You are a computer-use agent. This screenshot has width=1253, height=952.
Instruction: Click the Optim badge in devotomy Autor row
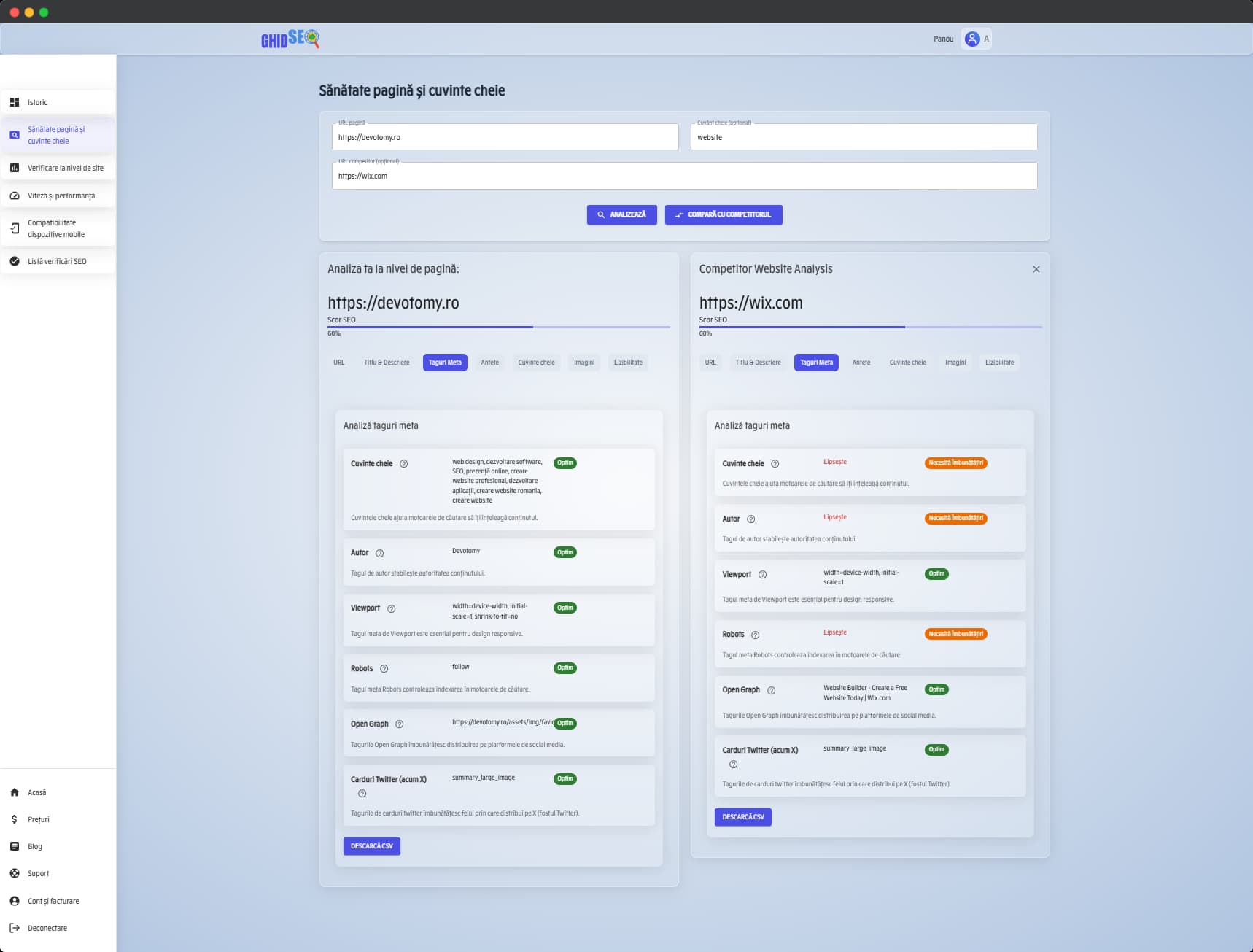click(x=565, y=552)
